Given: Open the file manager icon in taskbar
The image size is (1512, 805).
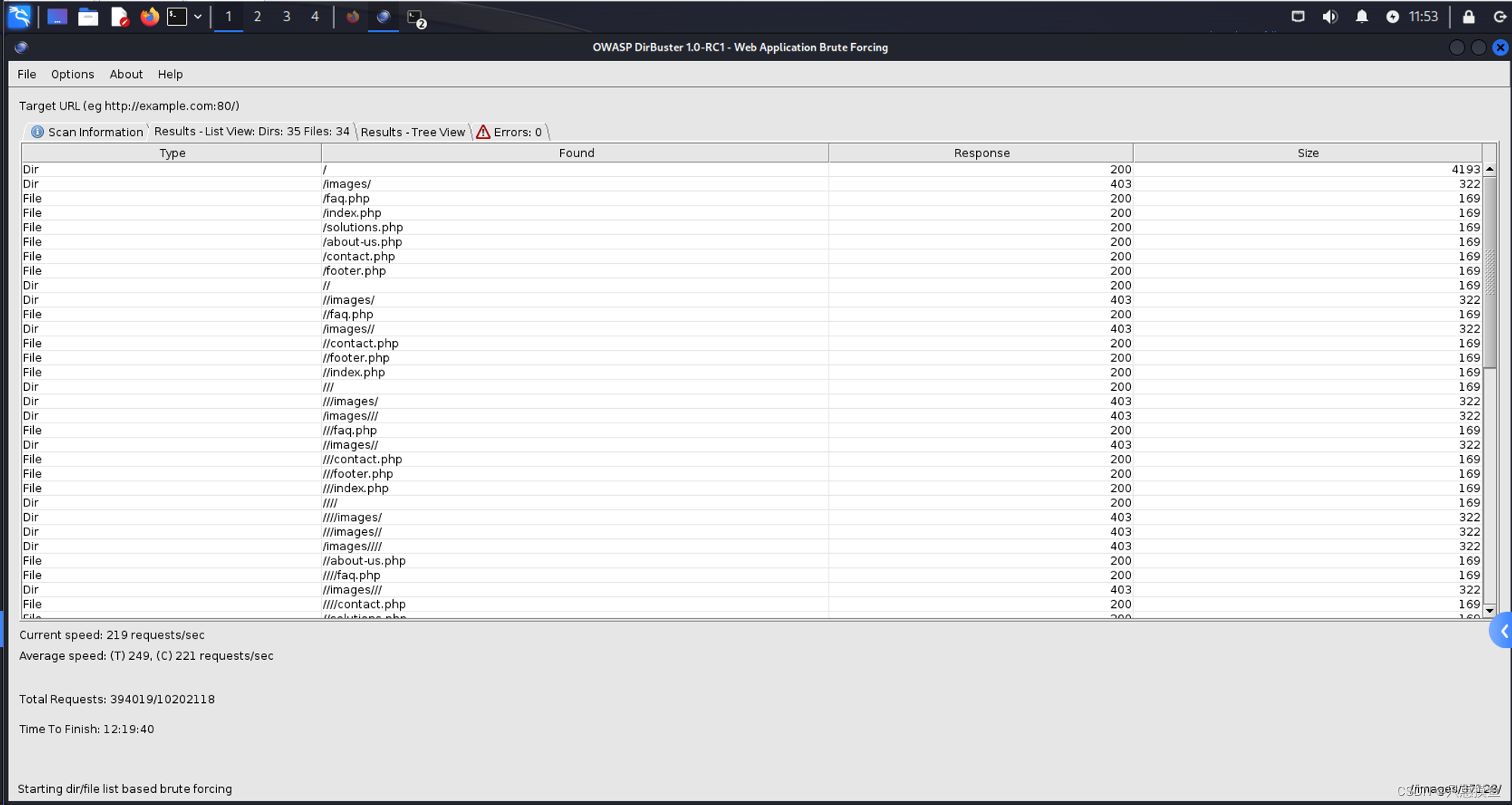Looking at the screenshot, I should point(88,17).
